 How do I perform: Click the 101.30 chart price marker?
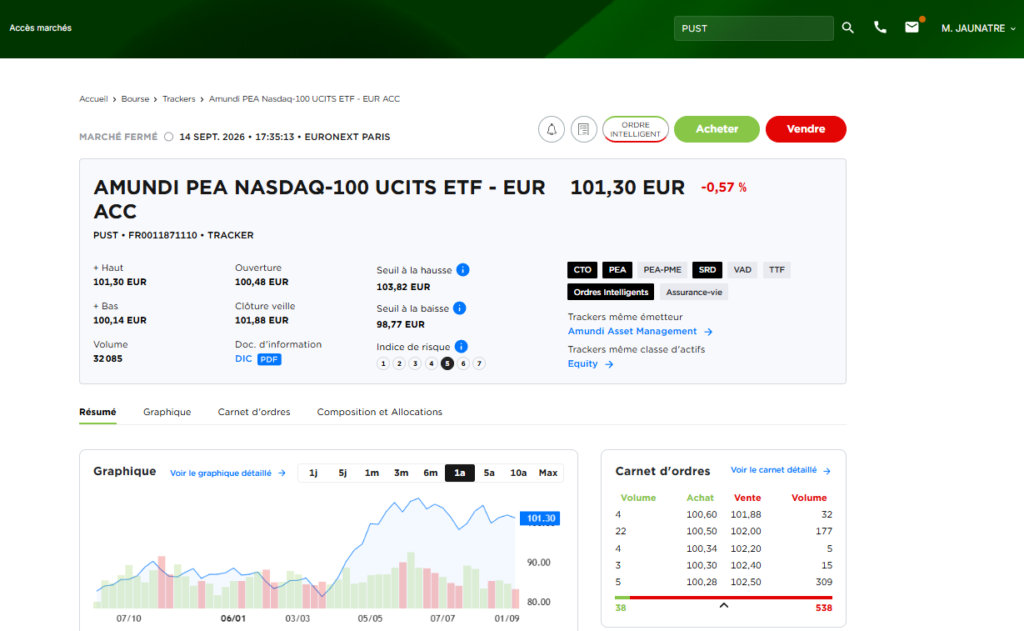[x=540, y=519]
